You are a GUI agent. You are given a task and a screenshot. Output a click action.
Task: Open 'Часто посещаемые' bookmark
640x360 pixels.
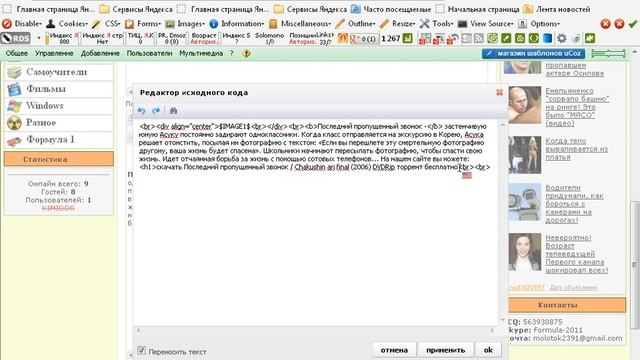pyautogui.click(x=391, y=9)
